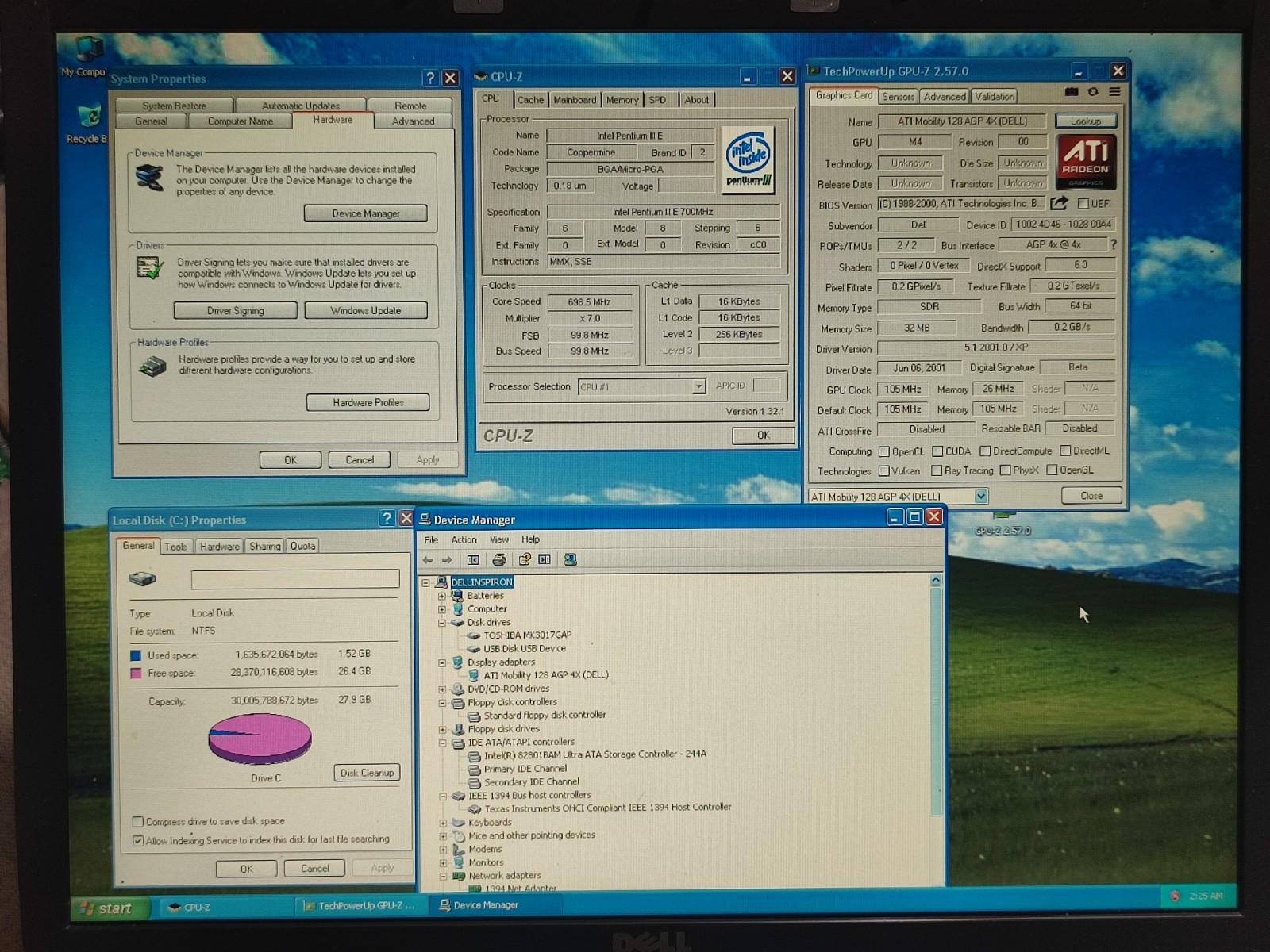Click OK in the CPU-Z window
The image size is (1270, 952).
tap(763, 435)
